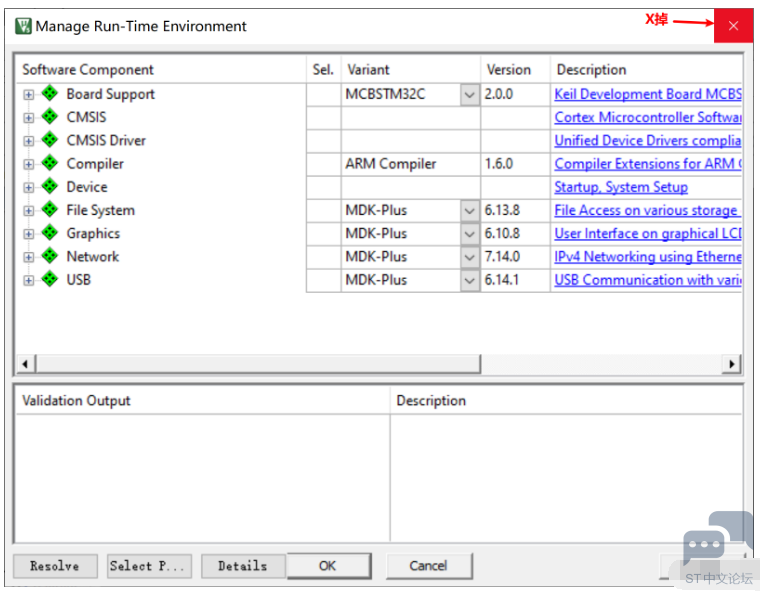Confirm with the OK button
The height and width of the screenshot is (594, 762).
point(329,566)
